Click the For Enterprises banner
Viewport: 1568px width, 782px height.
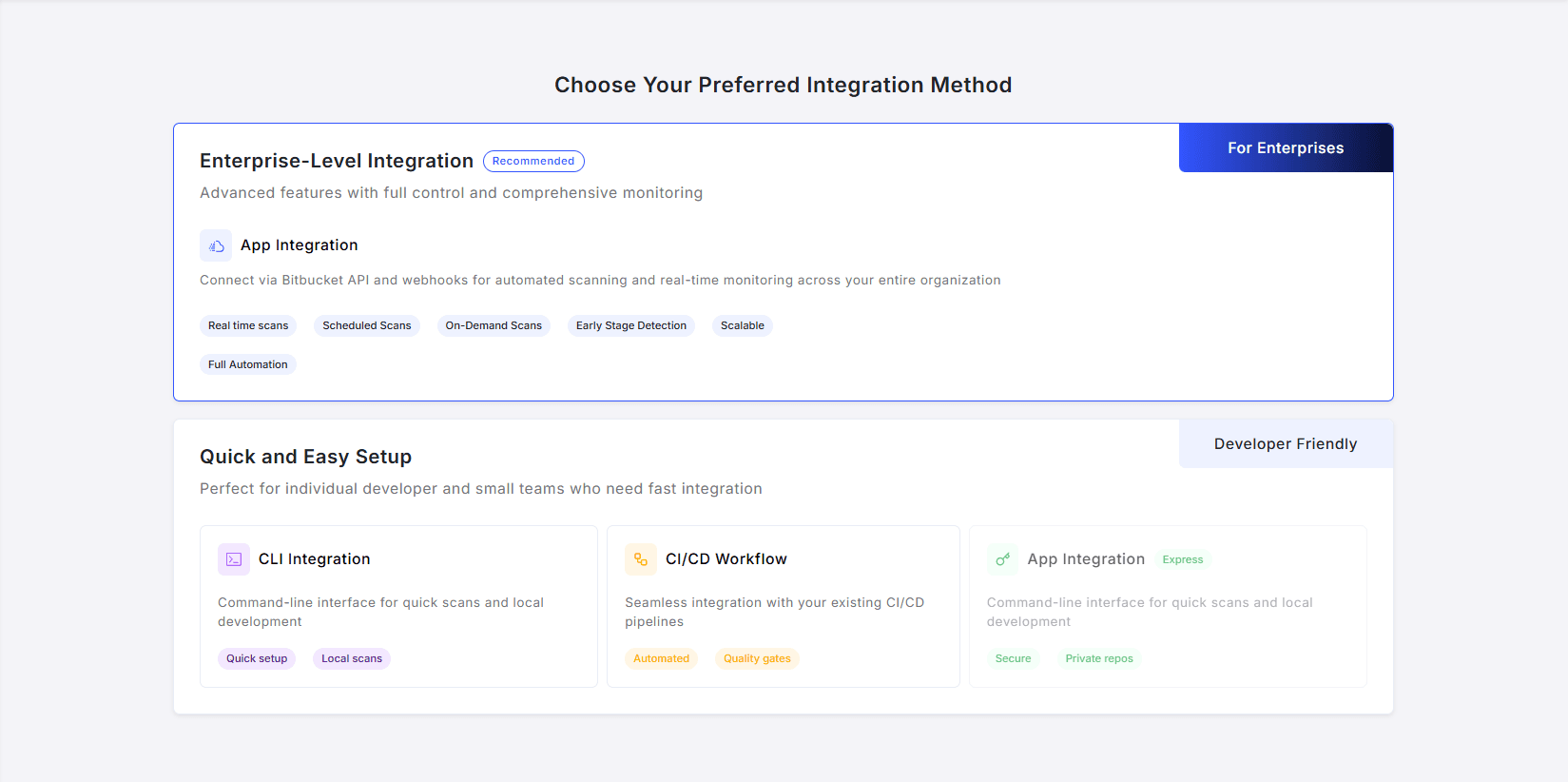tap(1286, 148)
